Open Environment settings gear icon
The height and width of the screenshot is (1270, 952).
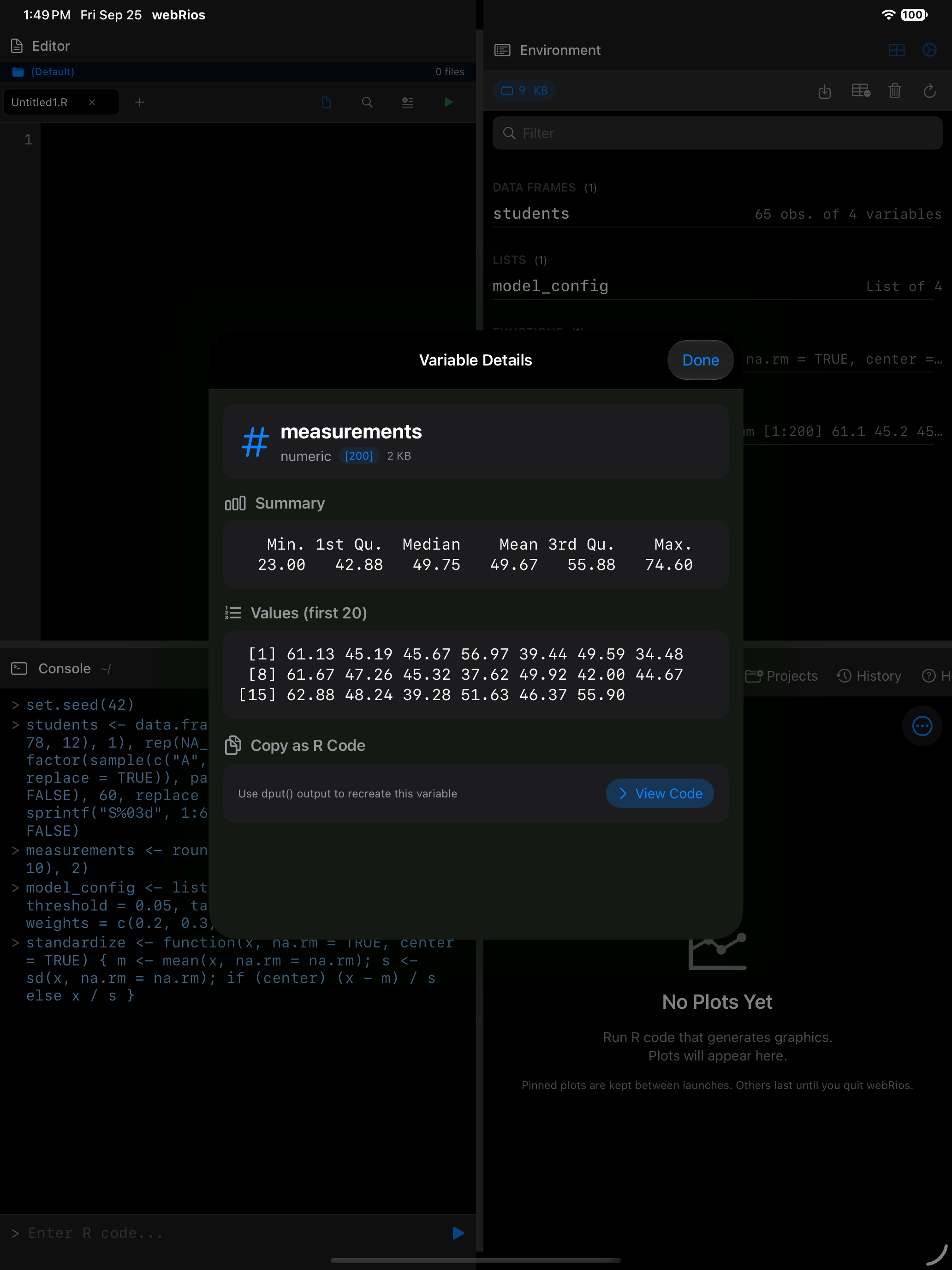point(929,50)
